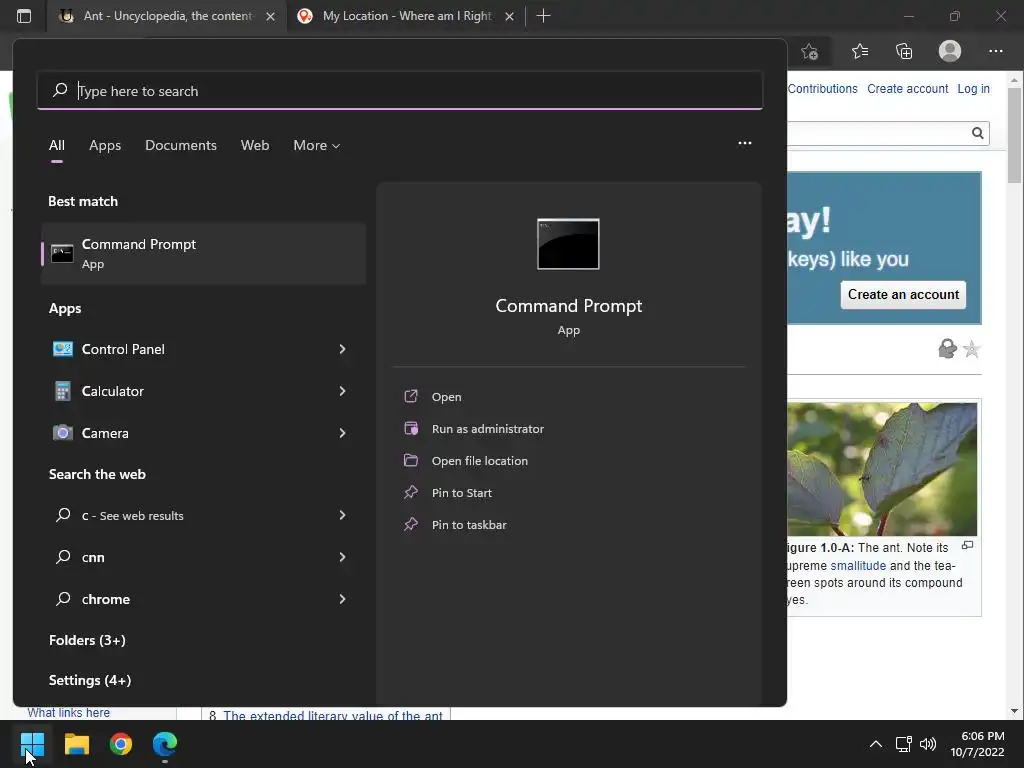Add this page to favorites
The width and height of the screenshot is (1024, 768).
click(x=810, y=52)
